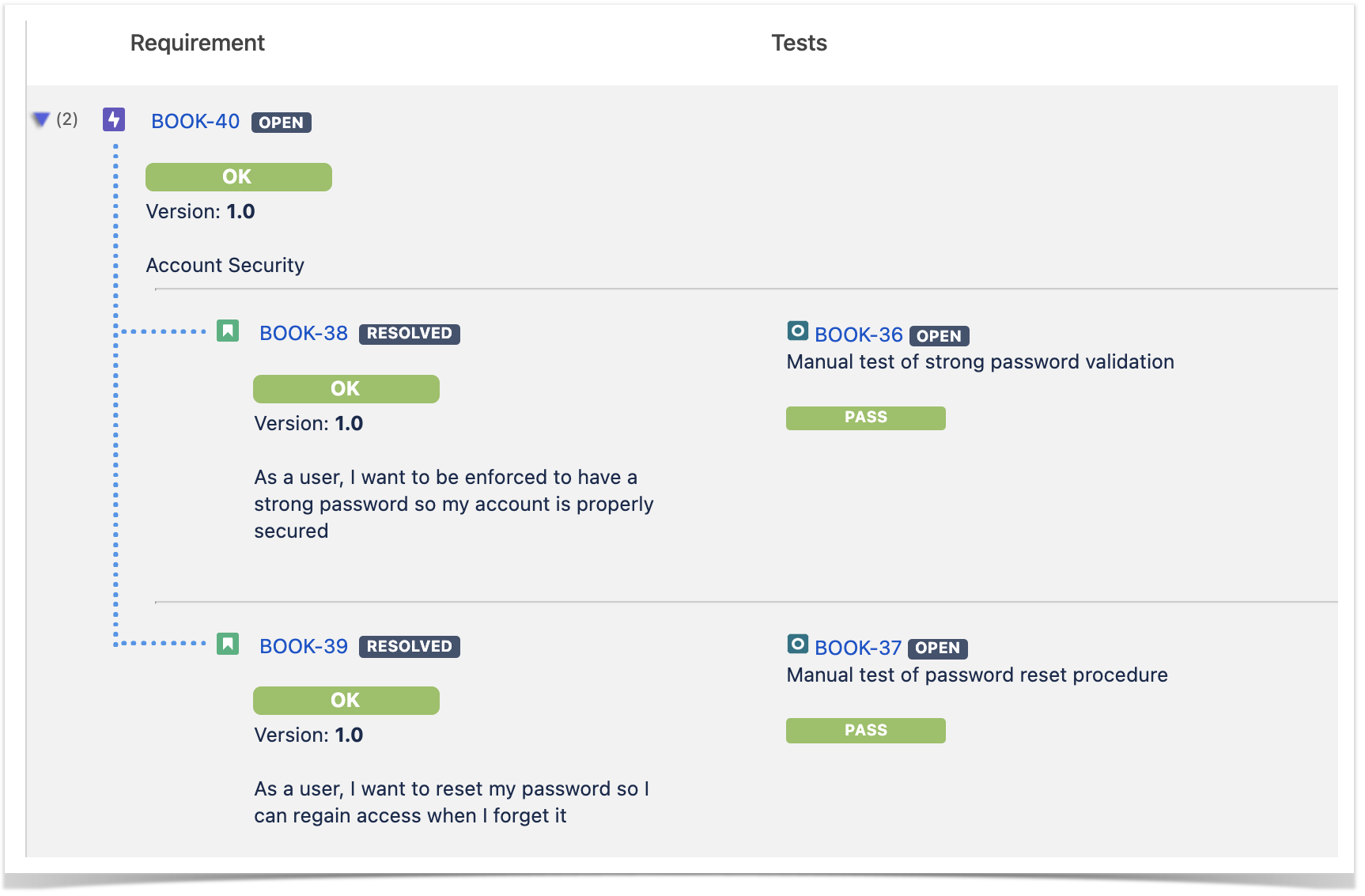
Task: Click the green story icon for BOOK-39
Action: pos(228,644)
